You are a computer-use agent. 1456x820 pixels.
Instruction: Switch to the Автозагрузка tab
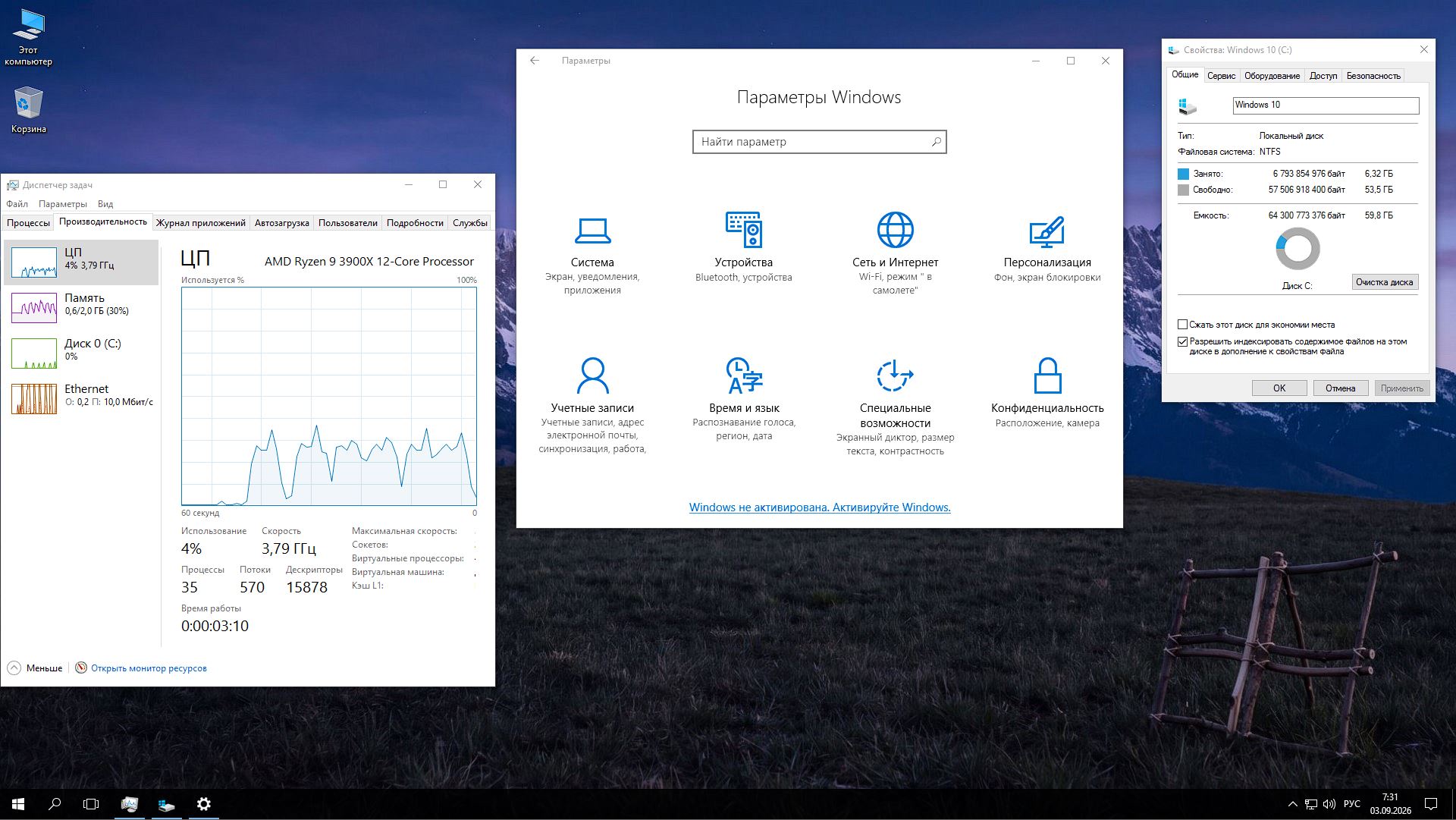click(282, 223)
